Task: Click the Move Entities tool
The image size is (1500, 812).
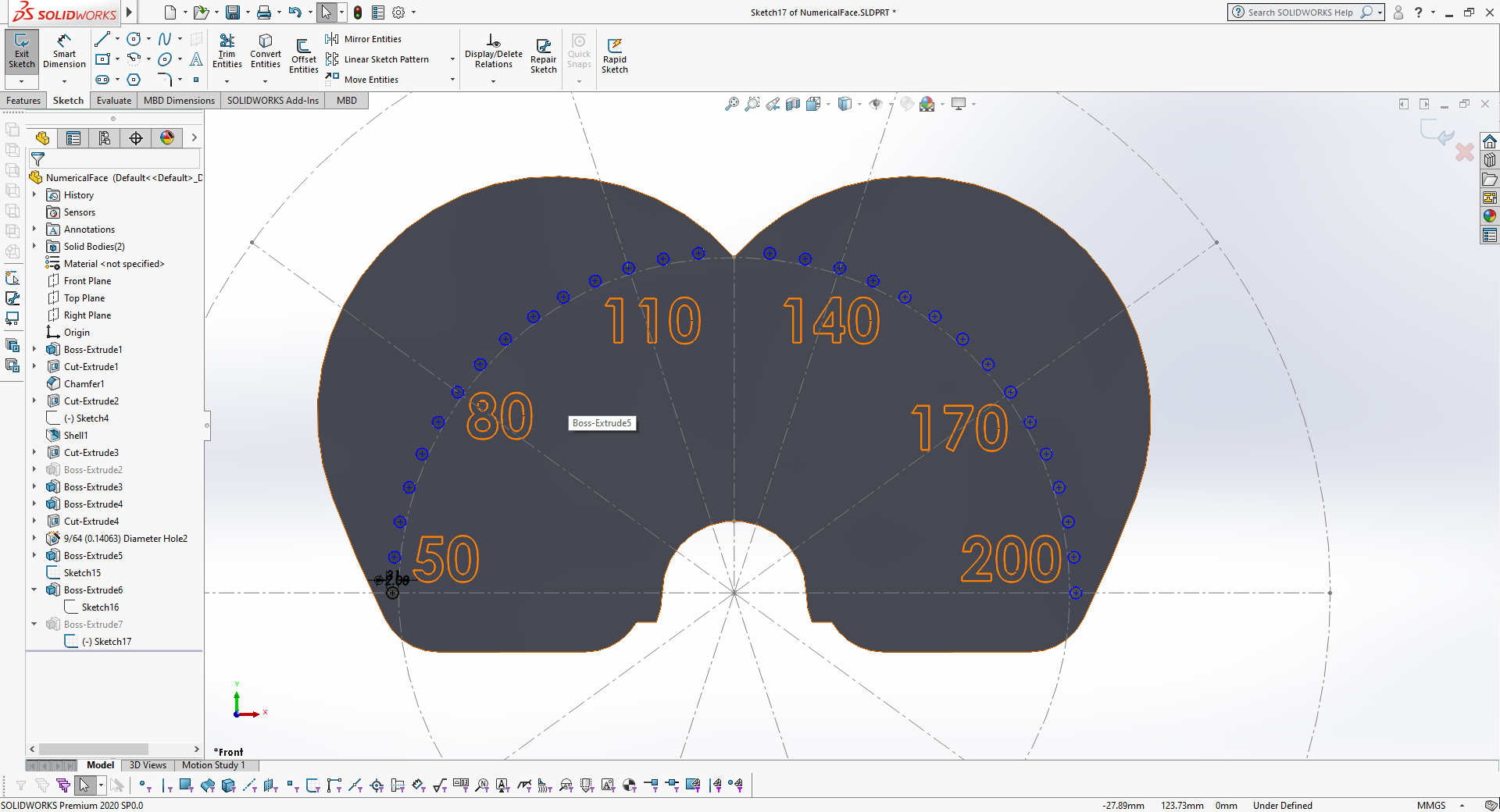Action: pos(362,80)
